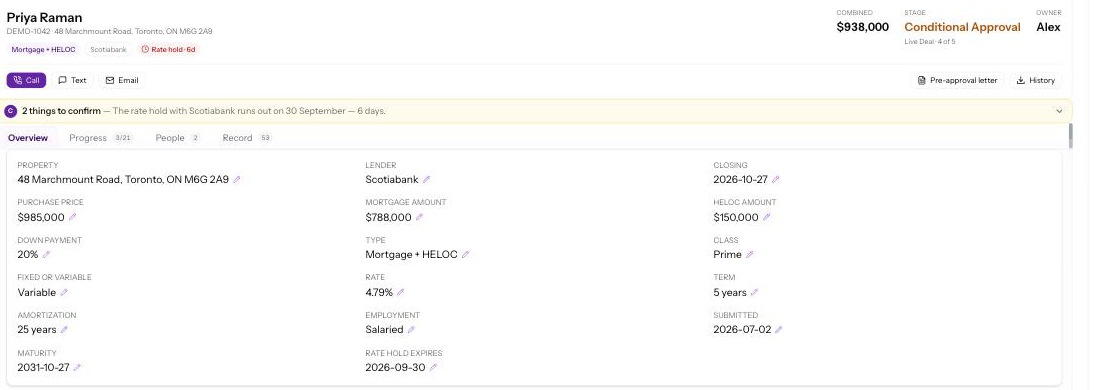Click the Conditional Approval stage
The image size is (1094, 390).
[962, 27]
